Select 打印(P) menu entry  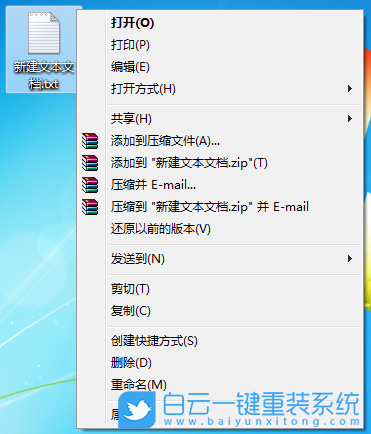tap(220, 45)
